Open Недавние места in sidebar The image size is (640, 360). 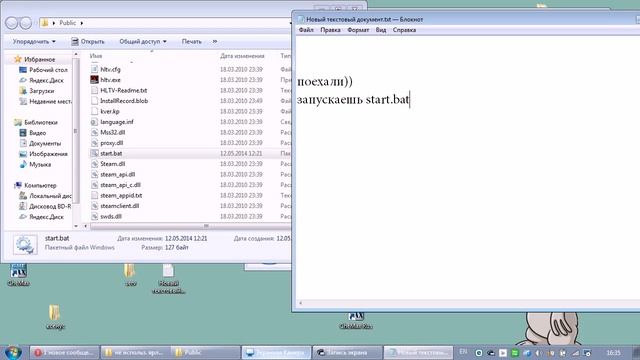coord(45,101)
